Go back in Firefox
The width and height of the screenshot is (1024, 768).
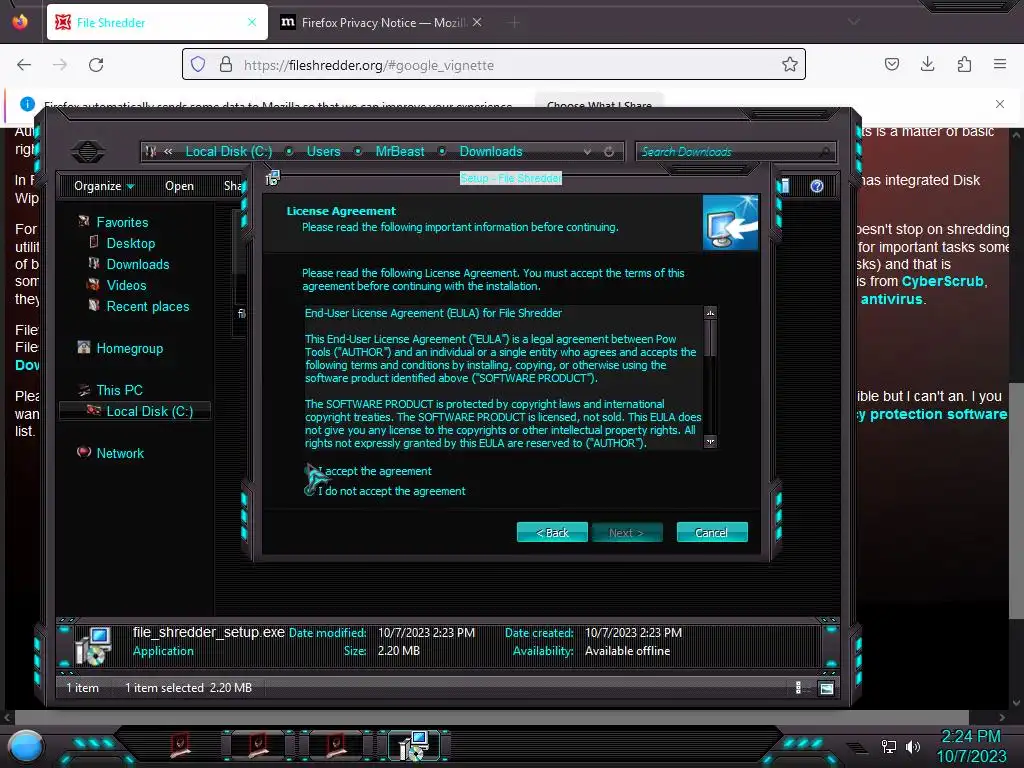[x=24, y=65]
